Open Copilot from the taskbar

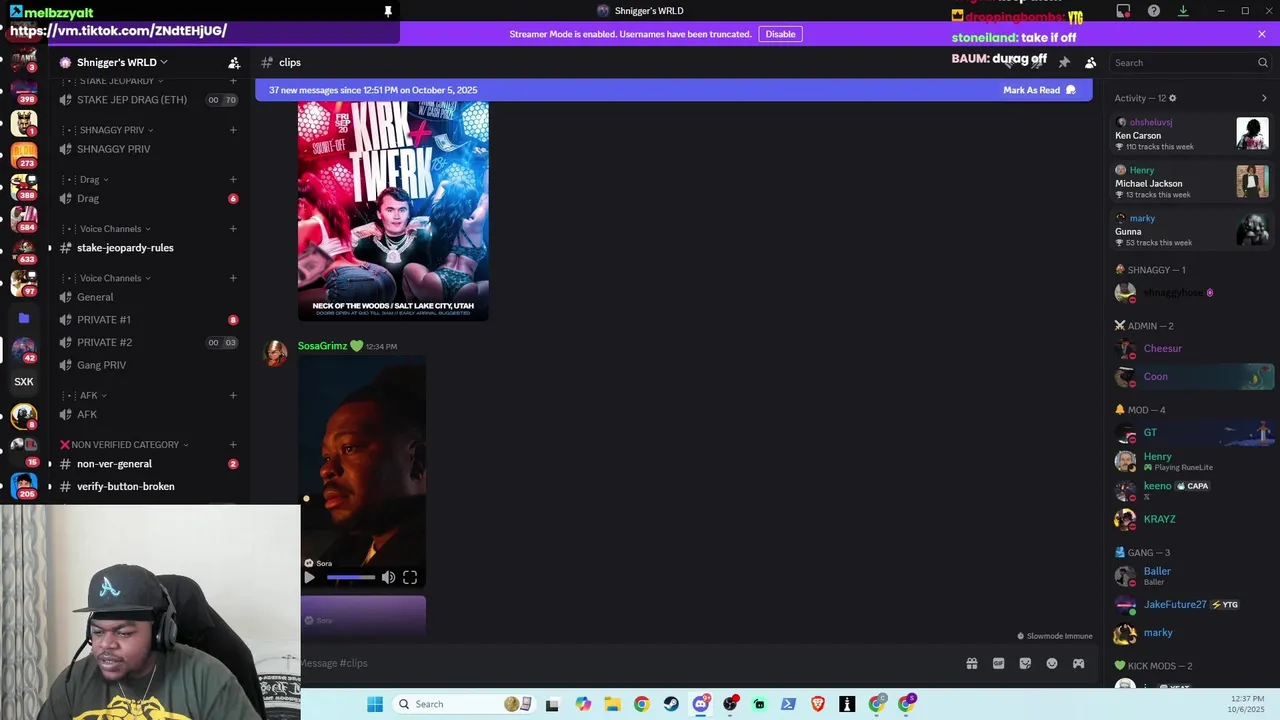point(583,704)
